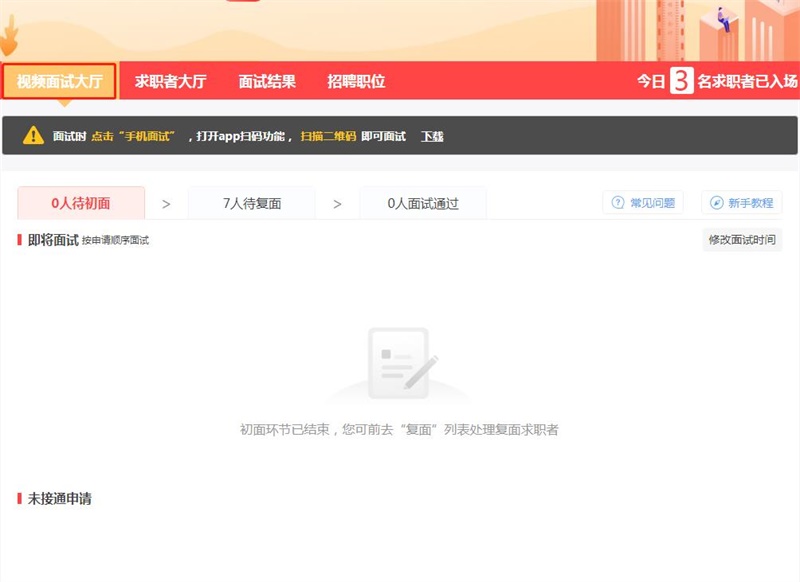Click the person illustration on the building
The width and height of the screenshot is (800, 582).
[x=722, y=19]
